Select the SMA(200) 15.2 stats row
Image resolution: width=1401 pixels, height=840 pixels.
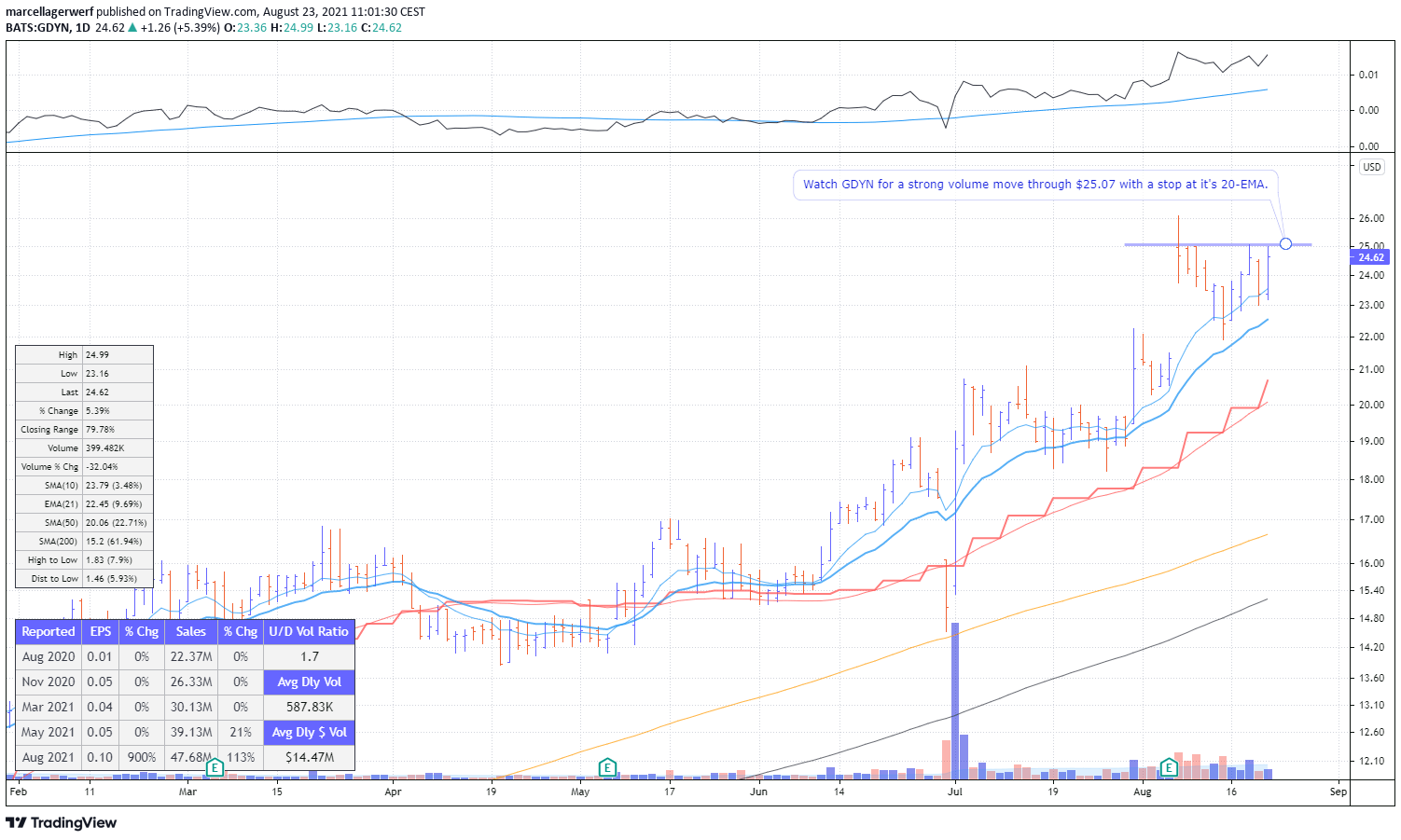(84, 542)
